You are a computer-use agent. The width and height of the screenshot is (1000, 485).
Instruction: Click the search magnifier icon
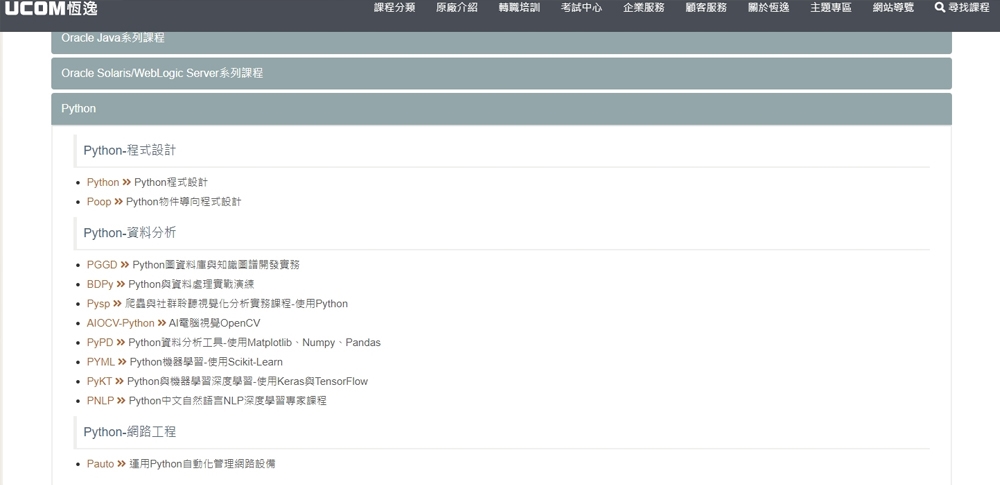pyautogui.click(x=939, y=8)
